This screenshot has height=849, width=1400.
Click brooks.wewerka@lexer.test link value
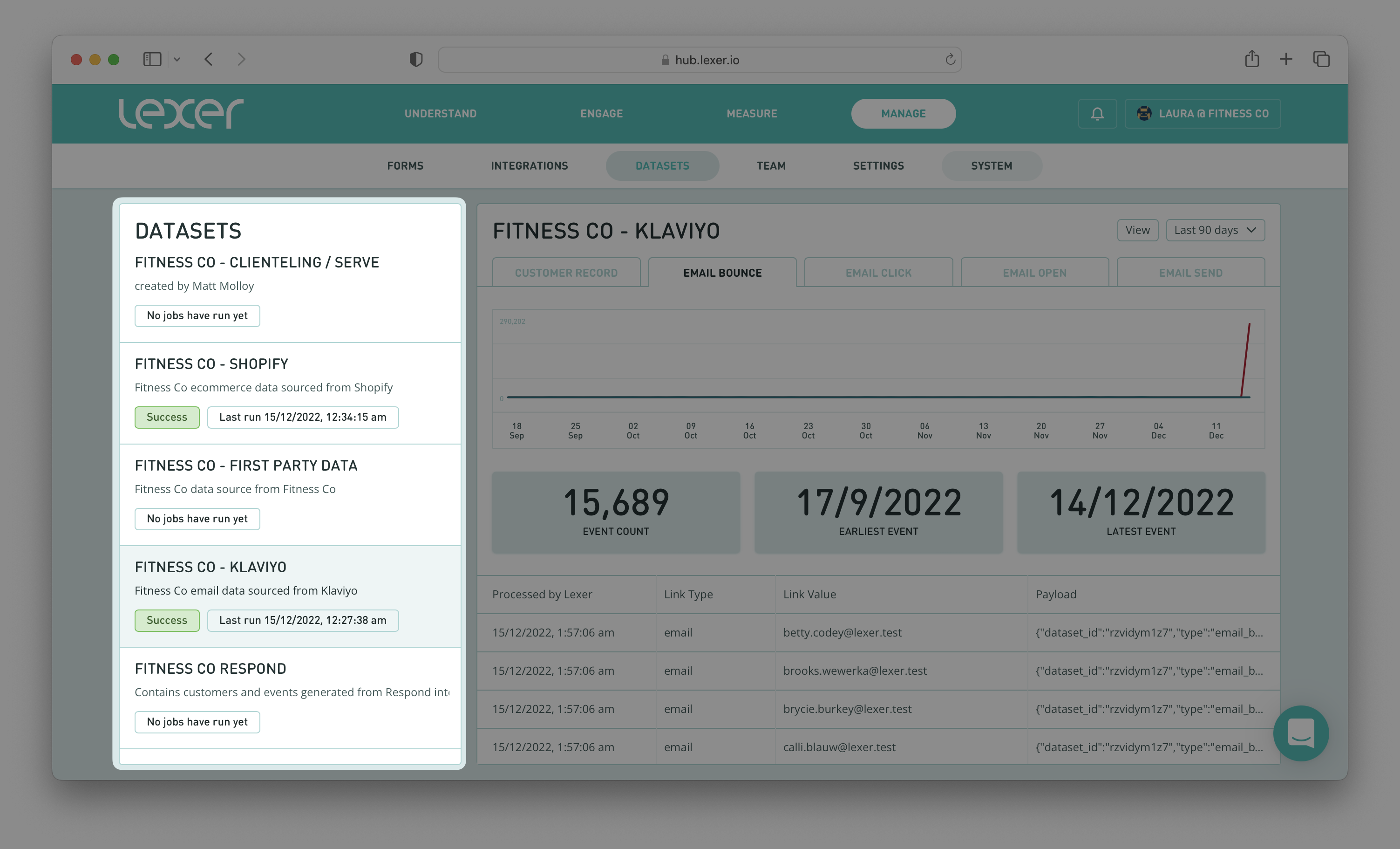855,671
